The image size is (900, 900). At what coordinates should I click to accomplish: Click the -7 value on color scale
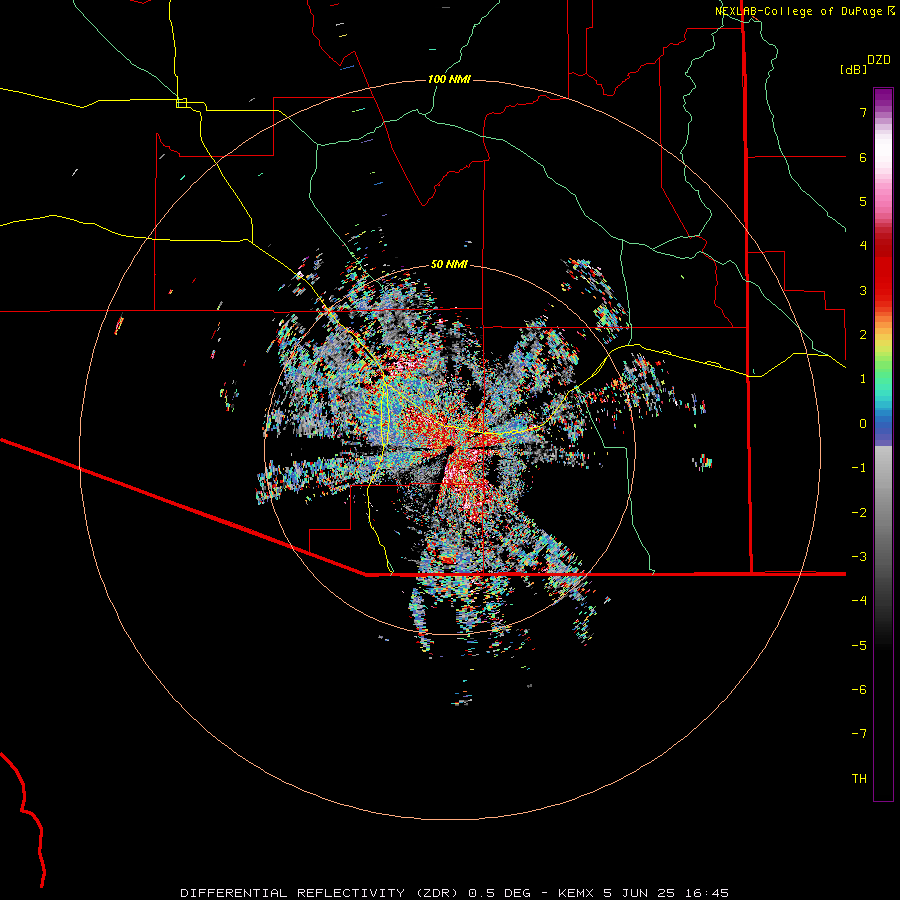click(859, 734)
